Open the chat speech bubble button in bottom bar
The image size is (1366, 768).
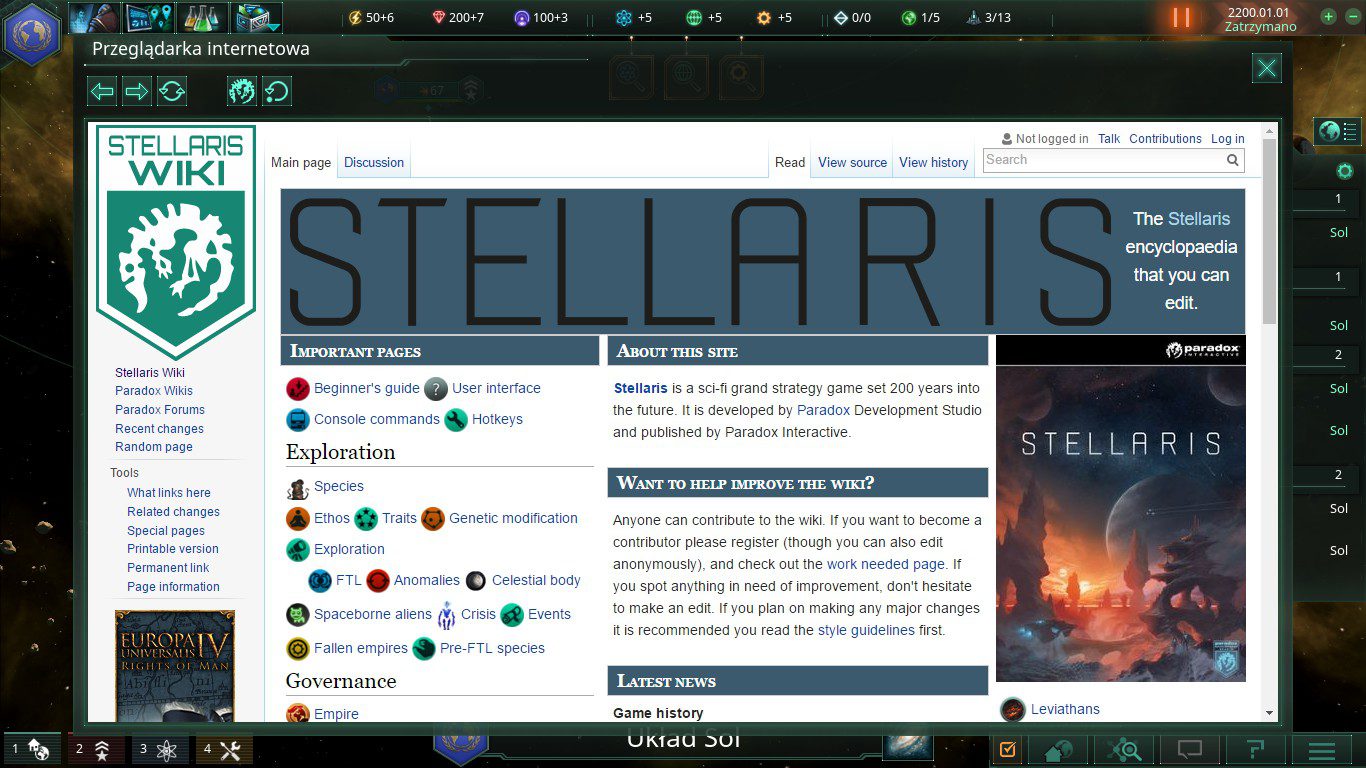coord(1189,750)
